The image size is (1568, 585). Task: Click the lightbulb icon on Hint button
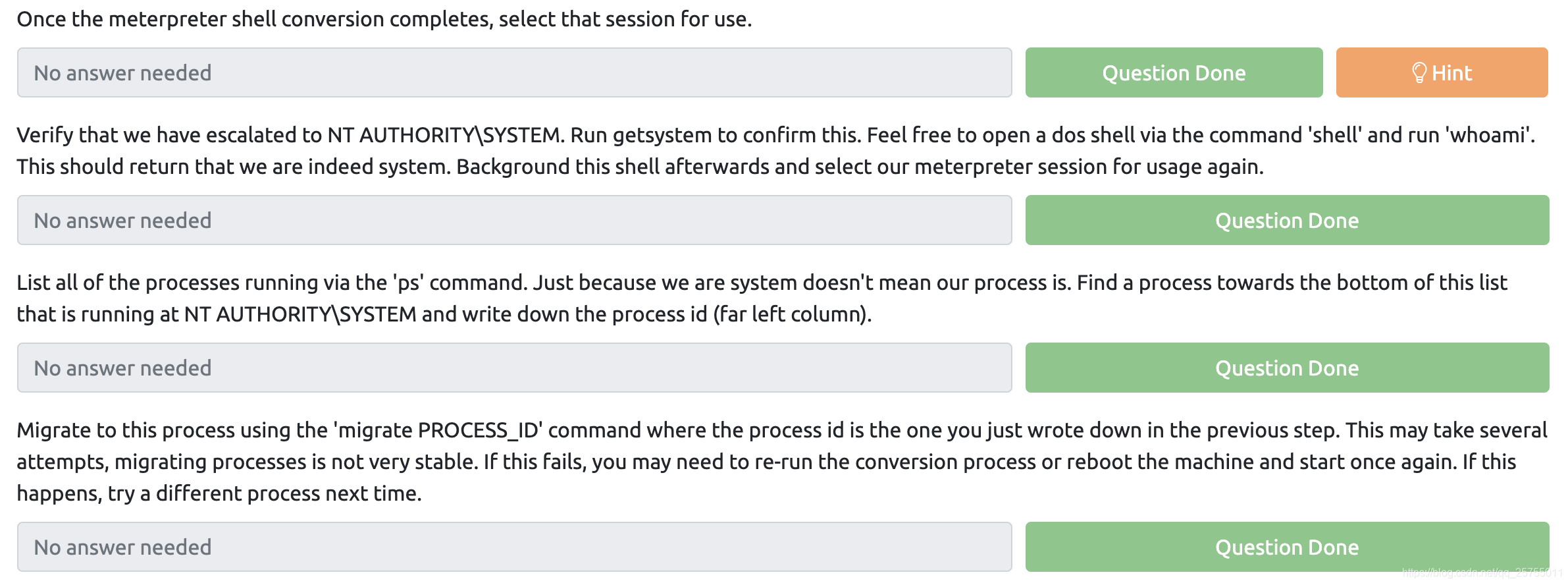tap(1419, 72)
